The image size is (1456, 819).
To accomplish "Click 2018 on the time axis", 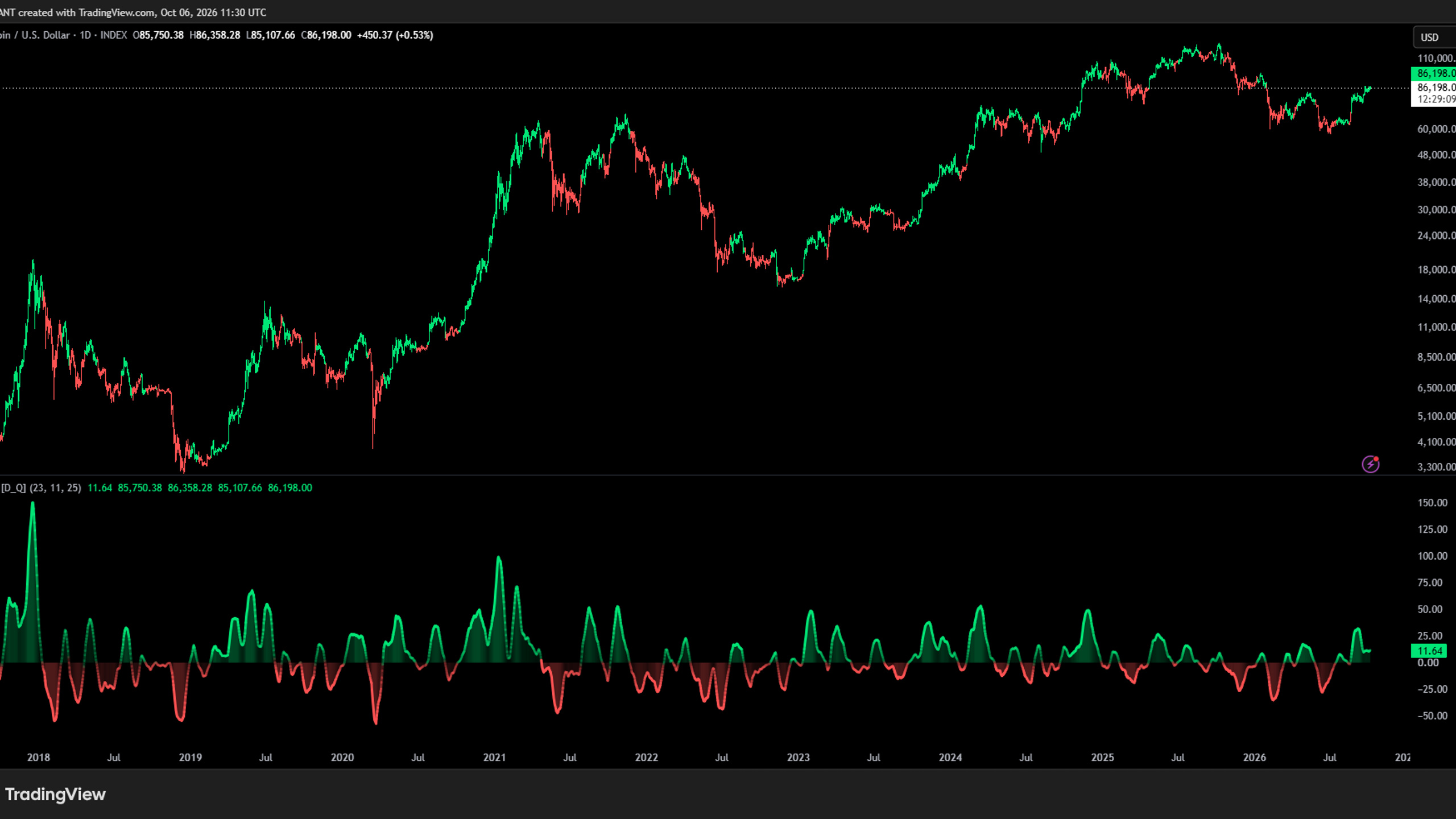I will pos(39,758).
